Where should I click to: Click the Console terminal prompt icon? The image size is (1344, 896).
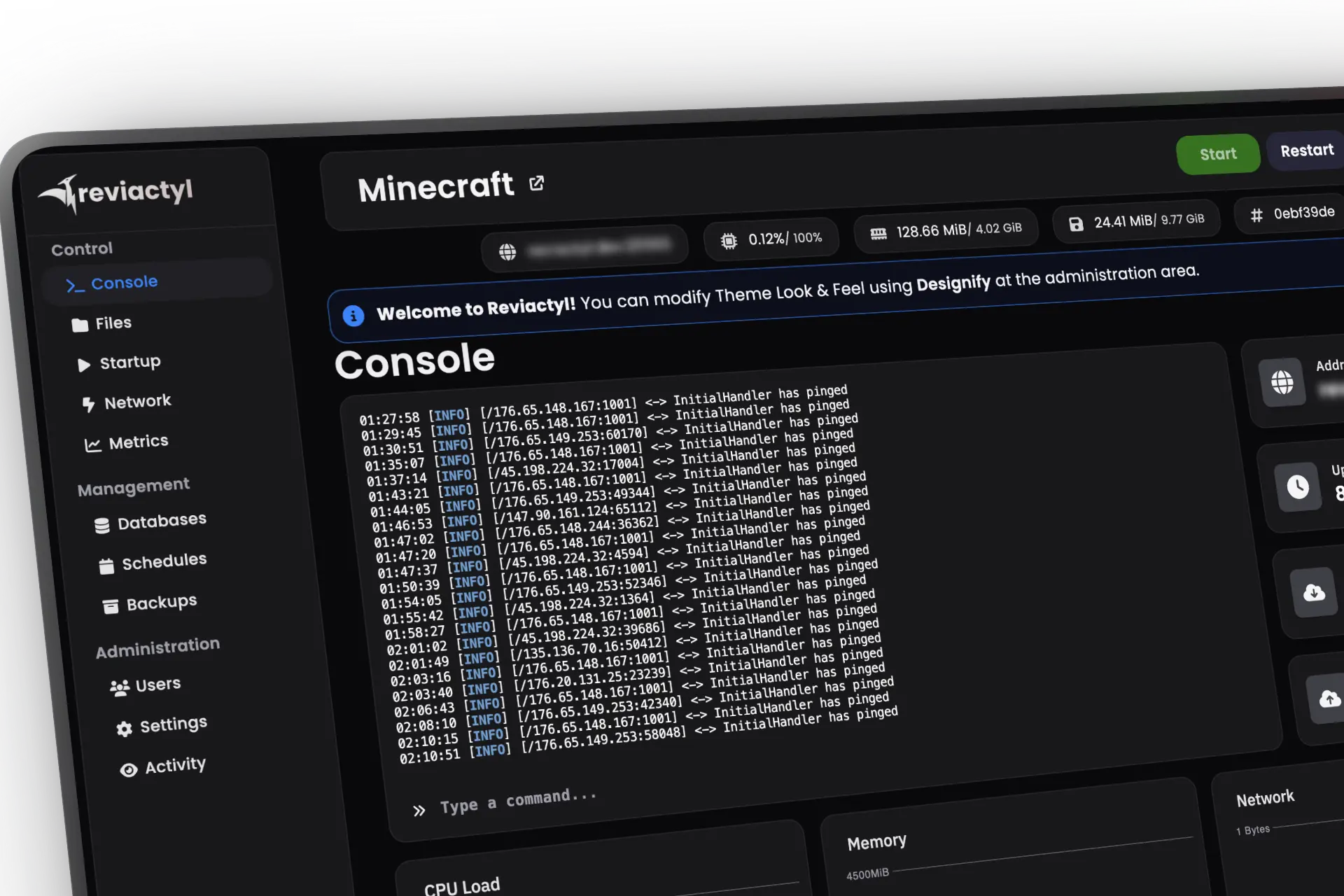(75, 286)
